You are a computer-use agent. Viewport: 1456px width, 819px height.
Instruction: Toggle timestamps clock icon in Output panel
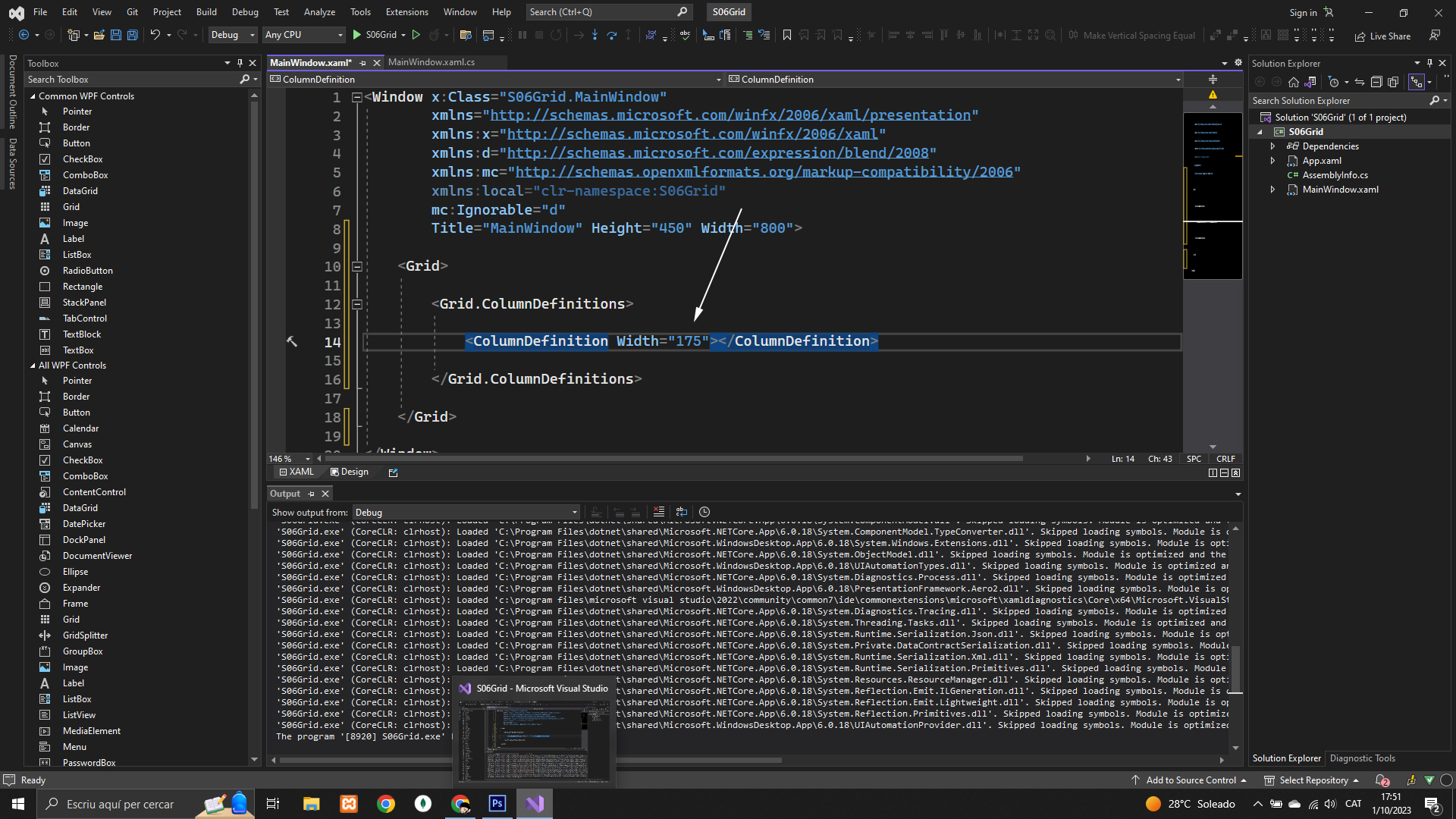pyautogui.click(x=704, y=512)
